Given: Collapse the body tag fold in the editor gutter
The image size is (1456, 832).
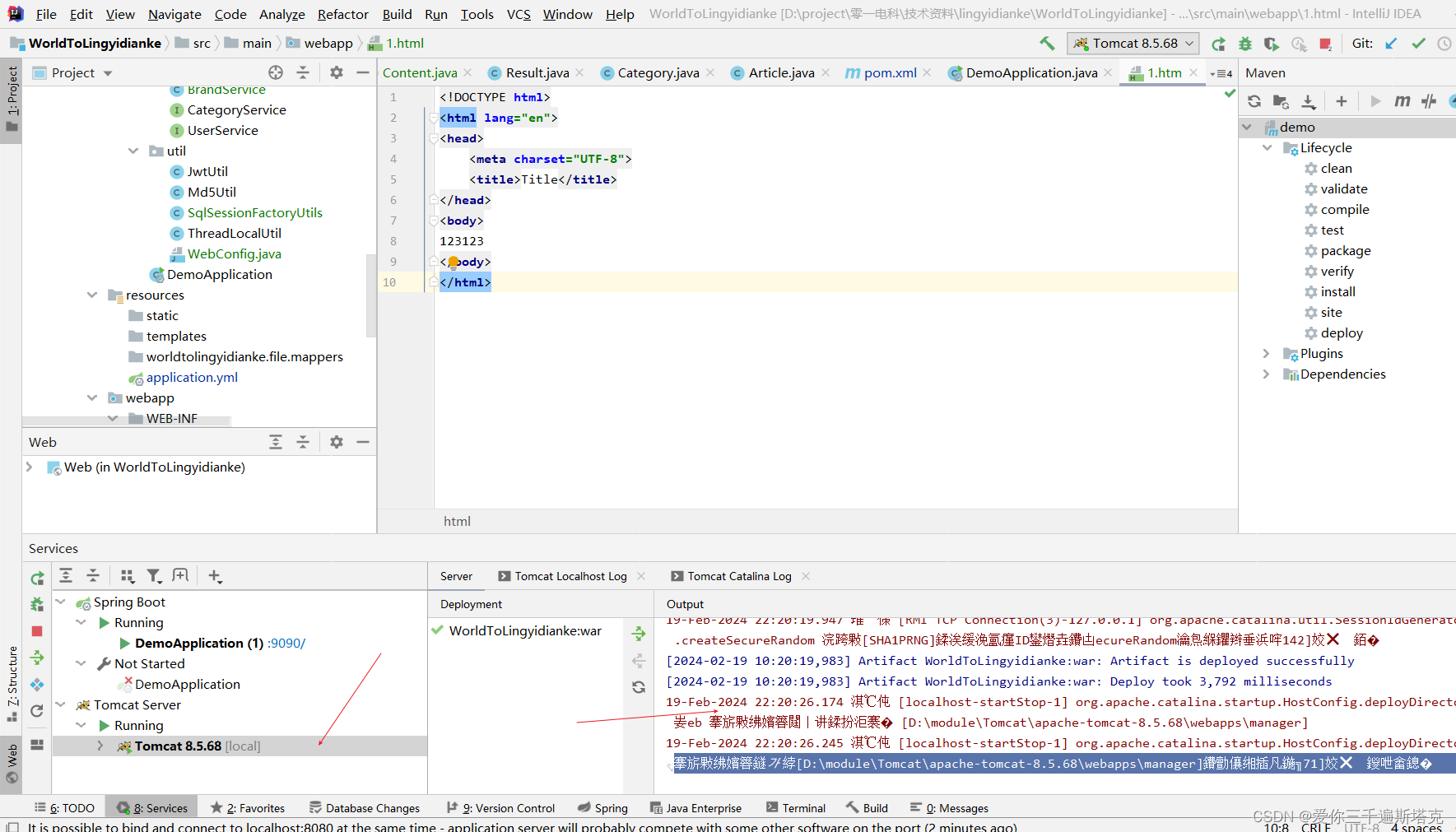Looking at the screenshot, I should (434, 221).
